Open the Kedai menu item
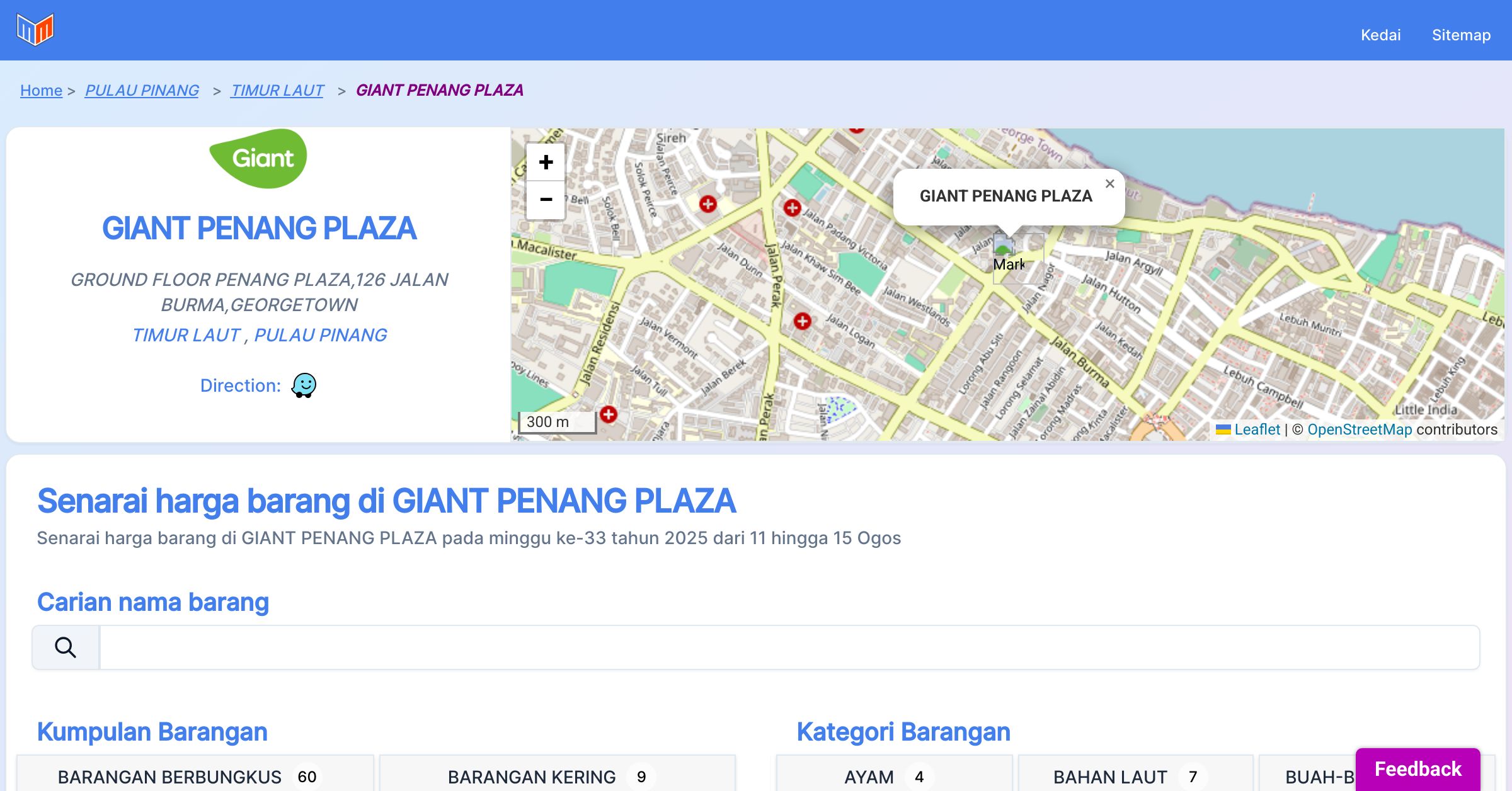Image resolution: width=1512 pixels, height=791 pixels. (1380, 35)
